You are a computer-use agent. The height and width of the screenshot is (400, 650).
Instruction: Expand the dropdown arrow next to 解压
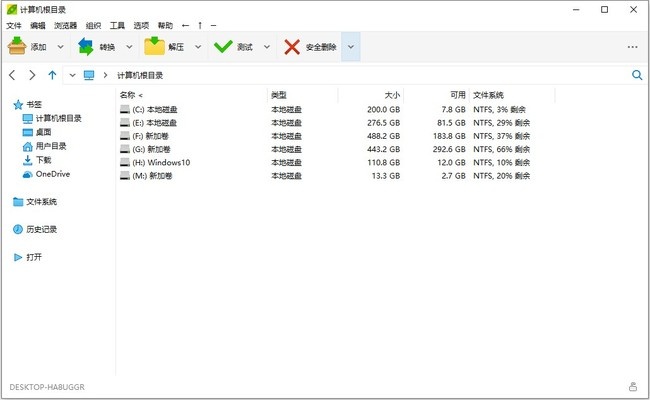(x=197, y=47)
